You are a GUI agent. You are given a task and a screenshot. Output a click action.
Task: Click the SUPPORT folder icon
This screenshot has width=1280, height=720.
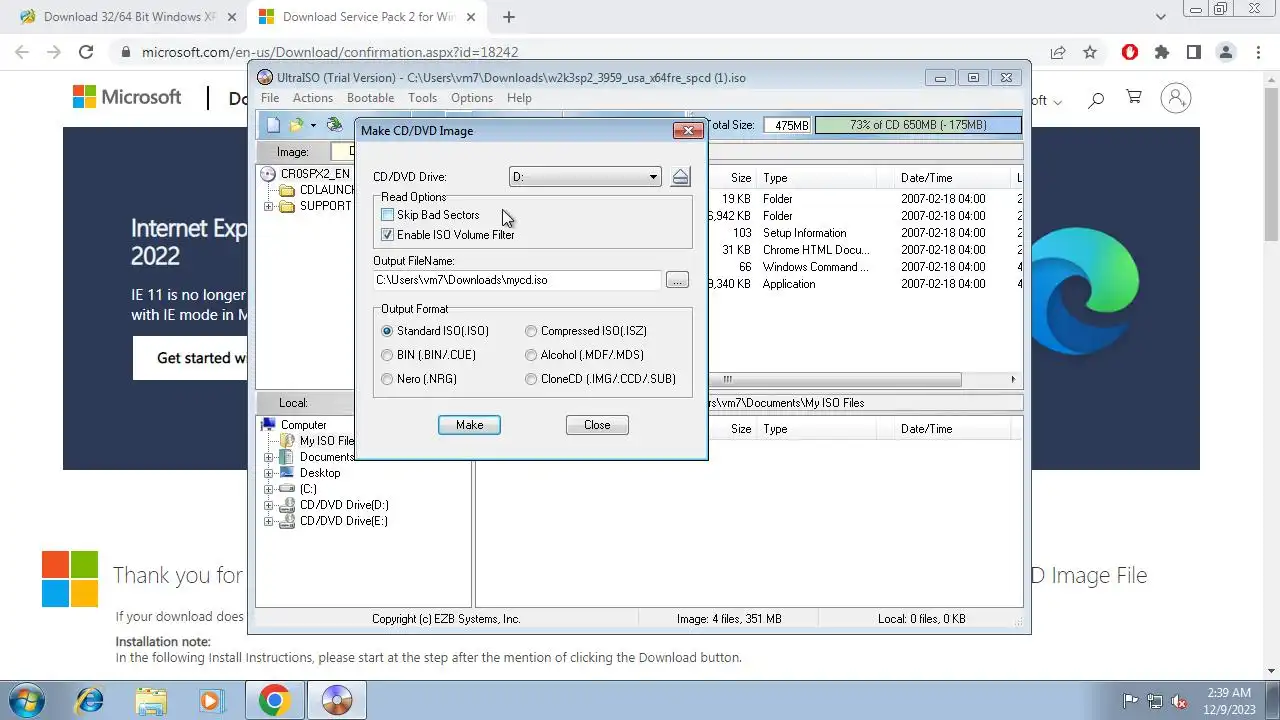point(287,206)
